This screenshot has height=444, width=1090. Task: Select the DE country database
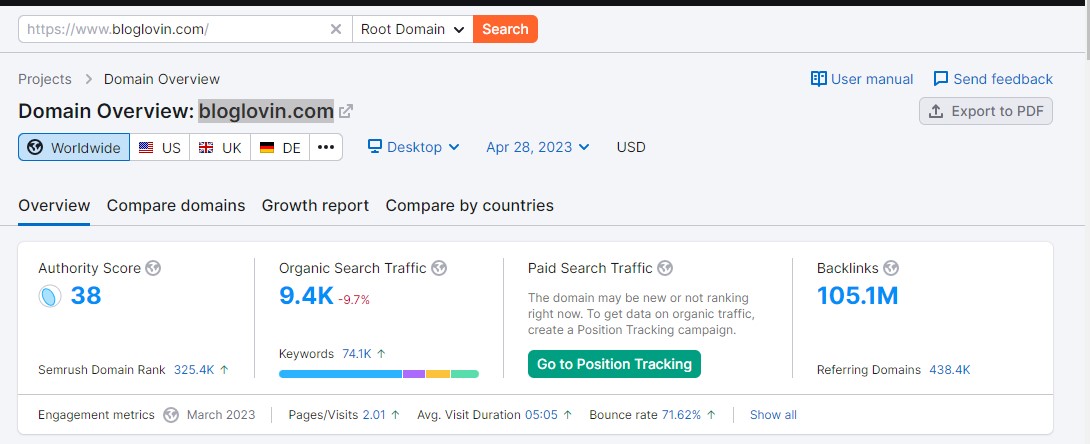pos(280,147)
